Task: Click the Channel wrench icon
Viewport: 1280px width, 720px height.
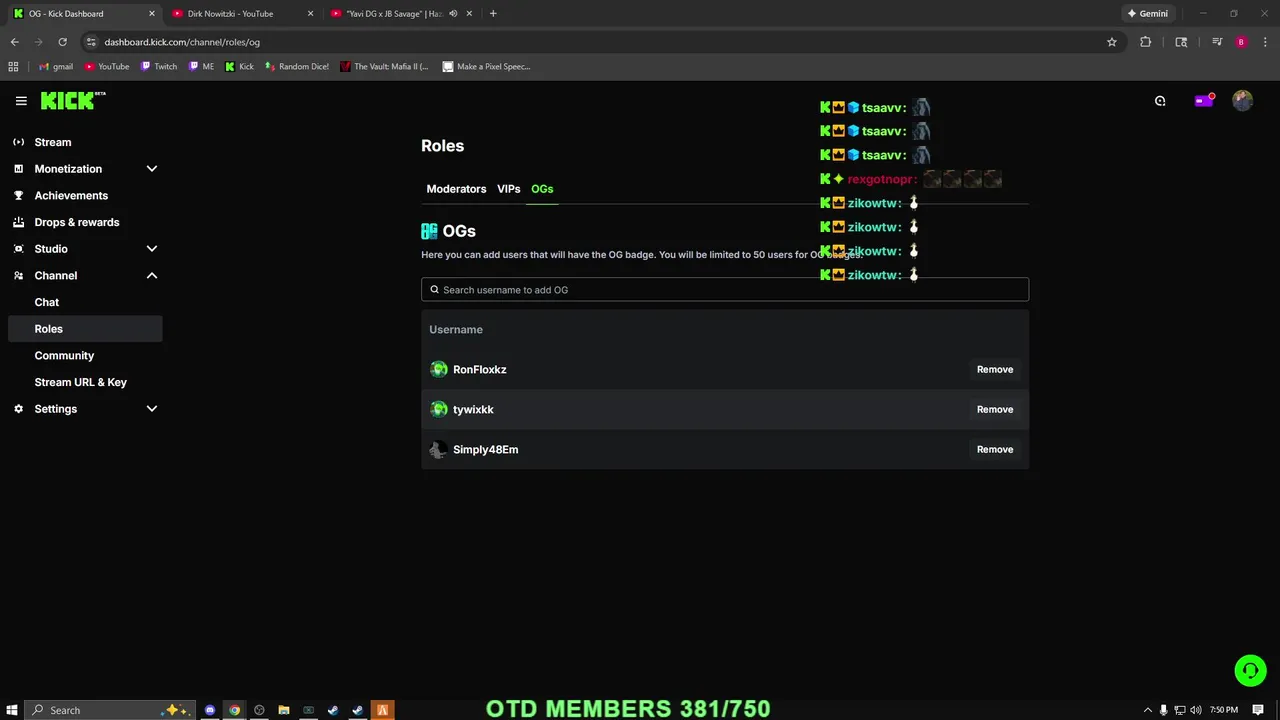Action: click(x=18, y=275)
